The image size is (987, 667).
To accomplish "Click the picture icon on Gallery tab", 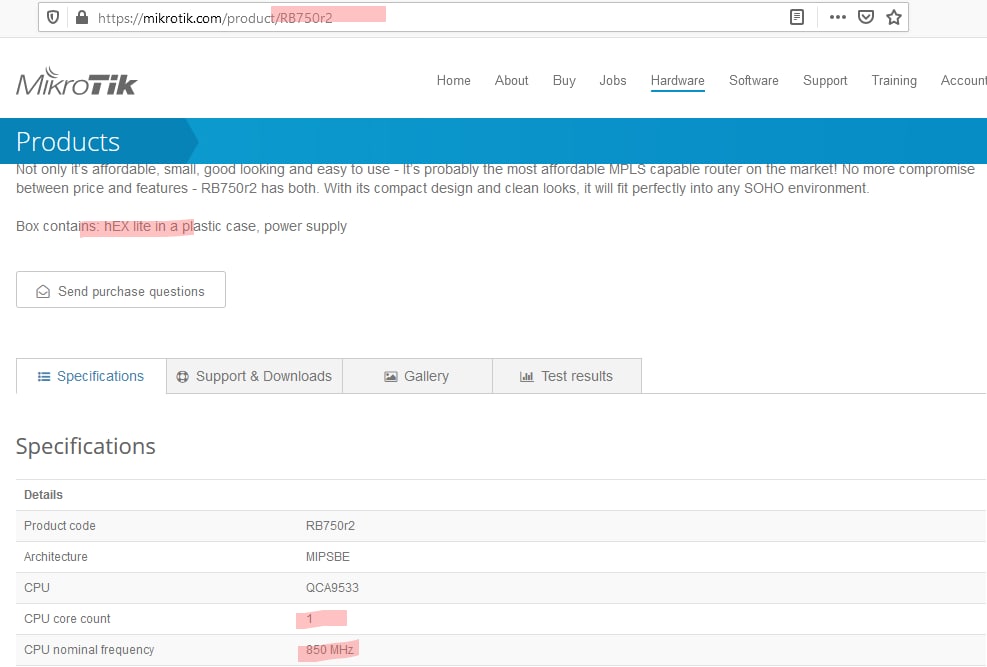I will [x=391, y=376].
